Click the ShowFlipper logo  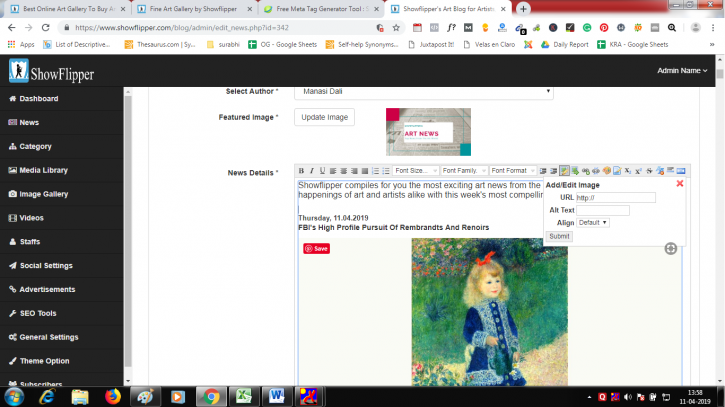(x=51, y=71)
